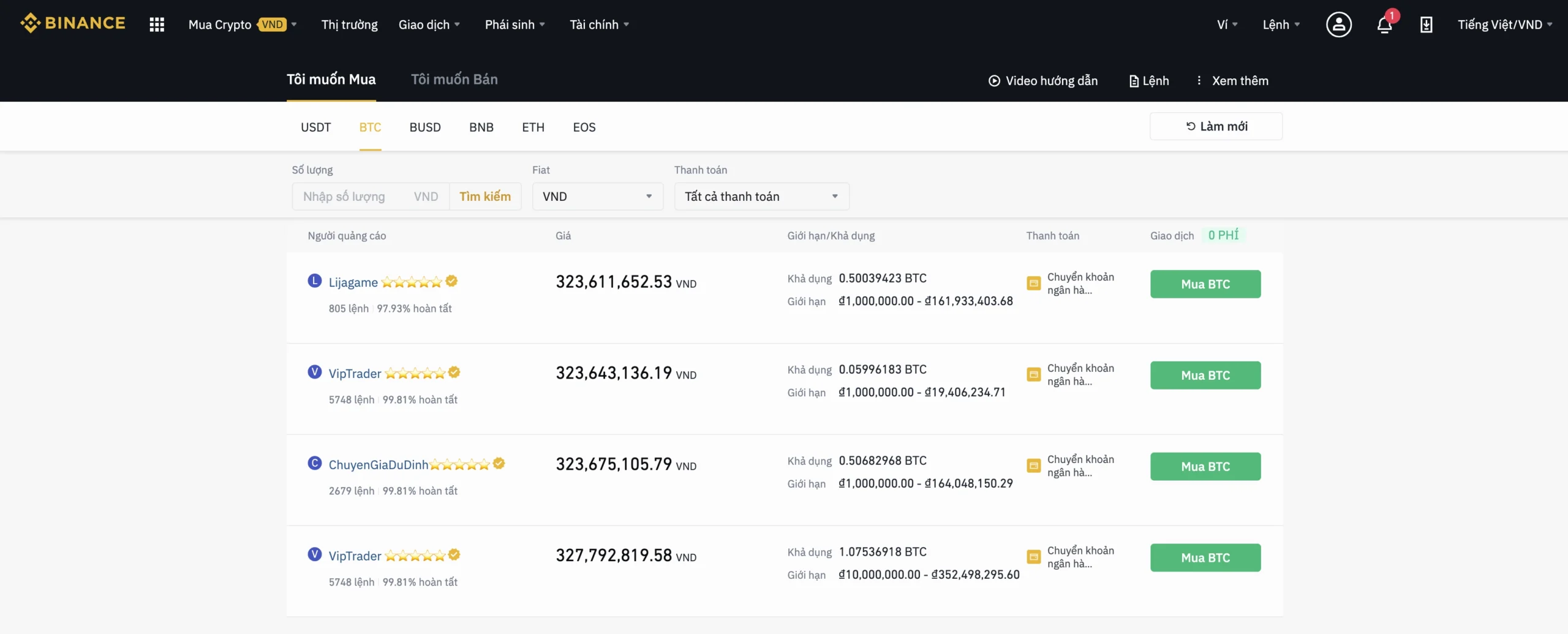Click Mua BTC for Lijagame
This screenshot has width=1568, height=634.
tap(1205, 284)
